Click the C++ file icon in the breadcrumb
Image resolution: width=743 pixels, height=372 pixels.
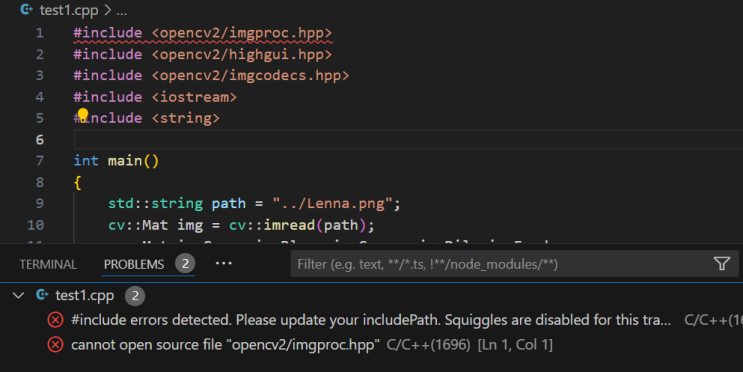click(27, 9)
